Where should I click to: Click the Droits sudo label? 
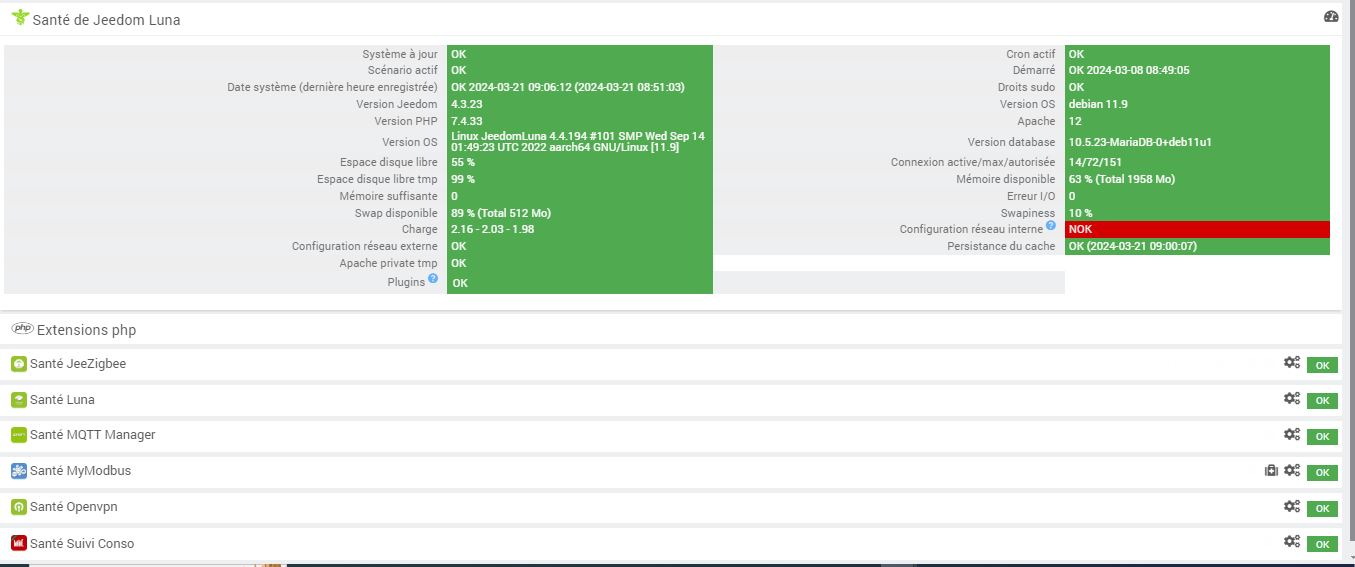tap(1027, 87)
